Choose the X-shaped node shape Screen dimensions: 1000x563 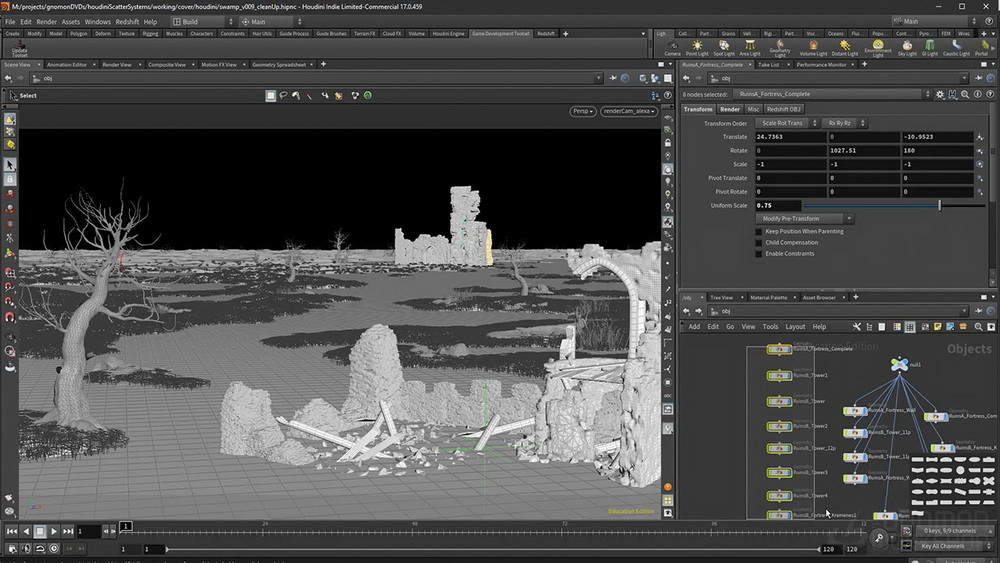989,481
